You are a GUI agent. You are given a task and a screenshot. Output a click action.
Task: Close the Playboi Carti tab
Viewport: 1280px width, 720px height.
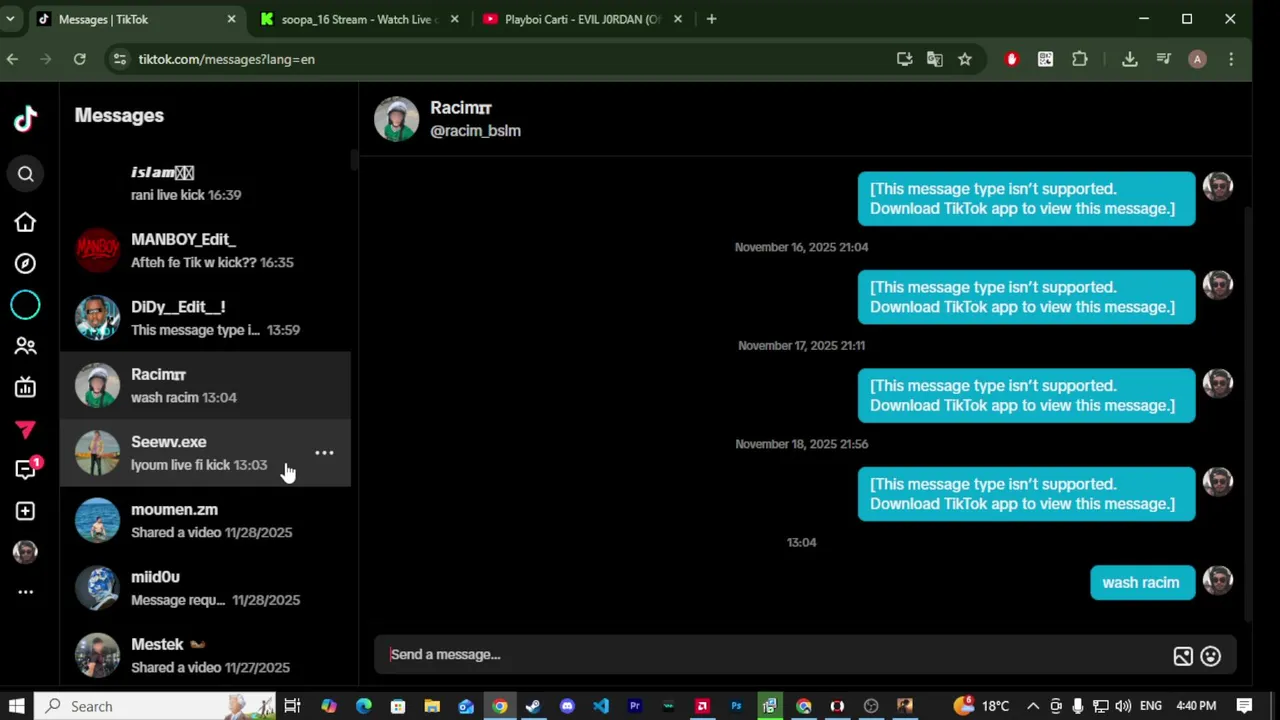(x=677, y=19)
